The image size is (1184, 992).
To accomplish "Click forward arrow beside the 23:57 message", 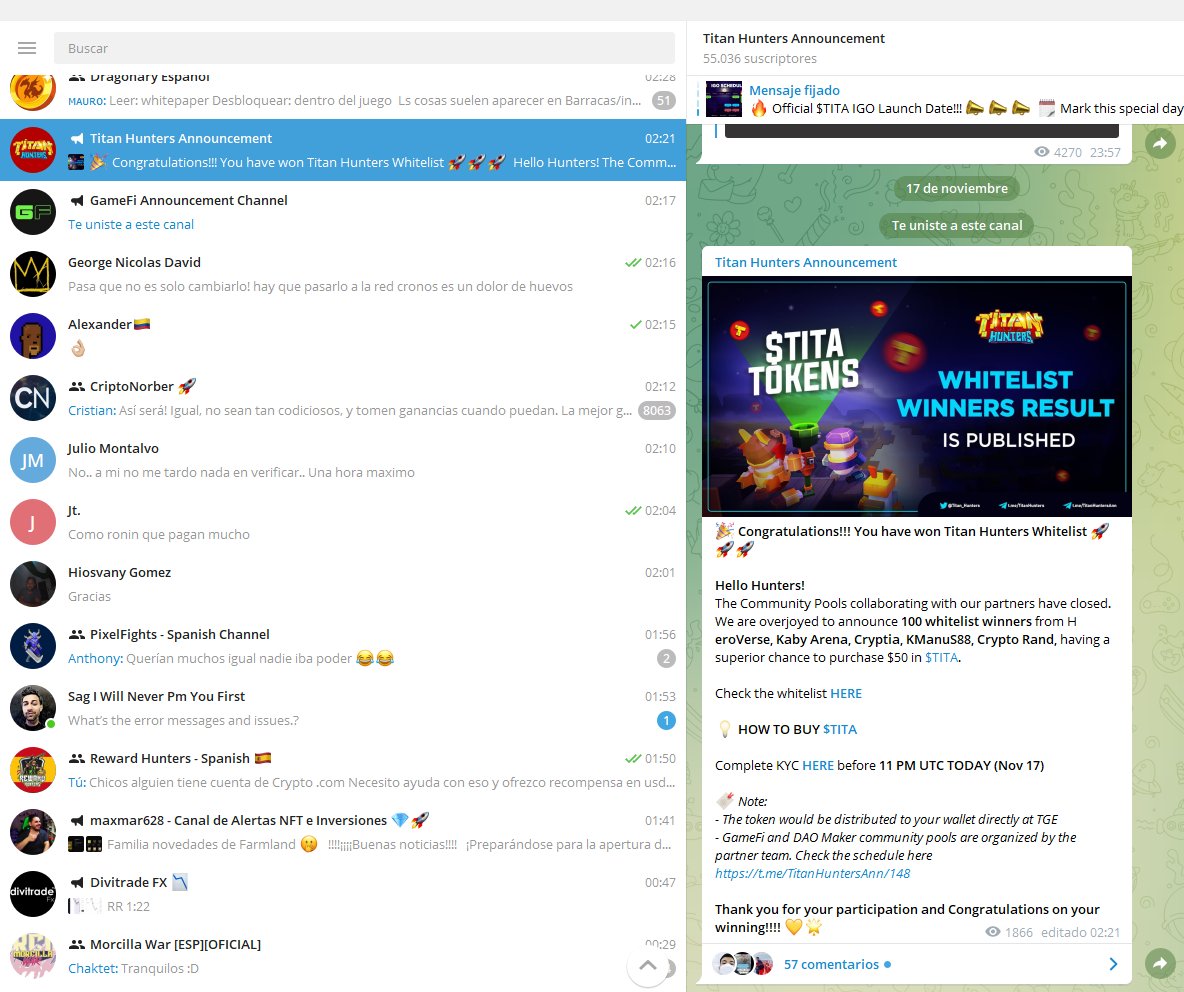I will tap(1160, 143).
